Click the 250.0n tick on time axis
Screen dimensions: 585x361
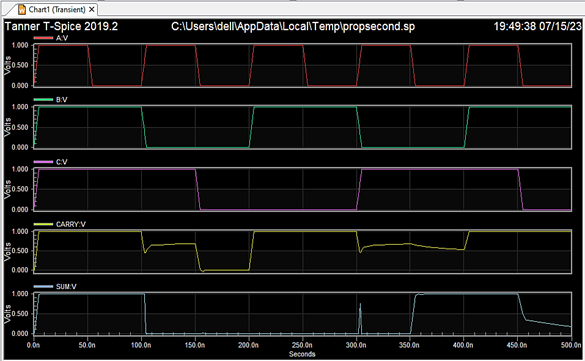click(x=302, y=345)
